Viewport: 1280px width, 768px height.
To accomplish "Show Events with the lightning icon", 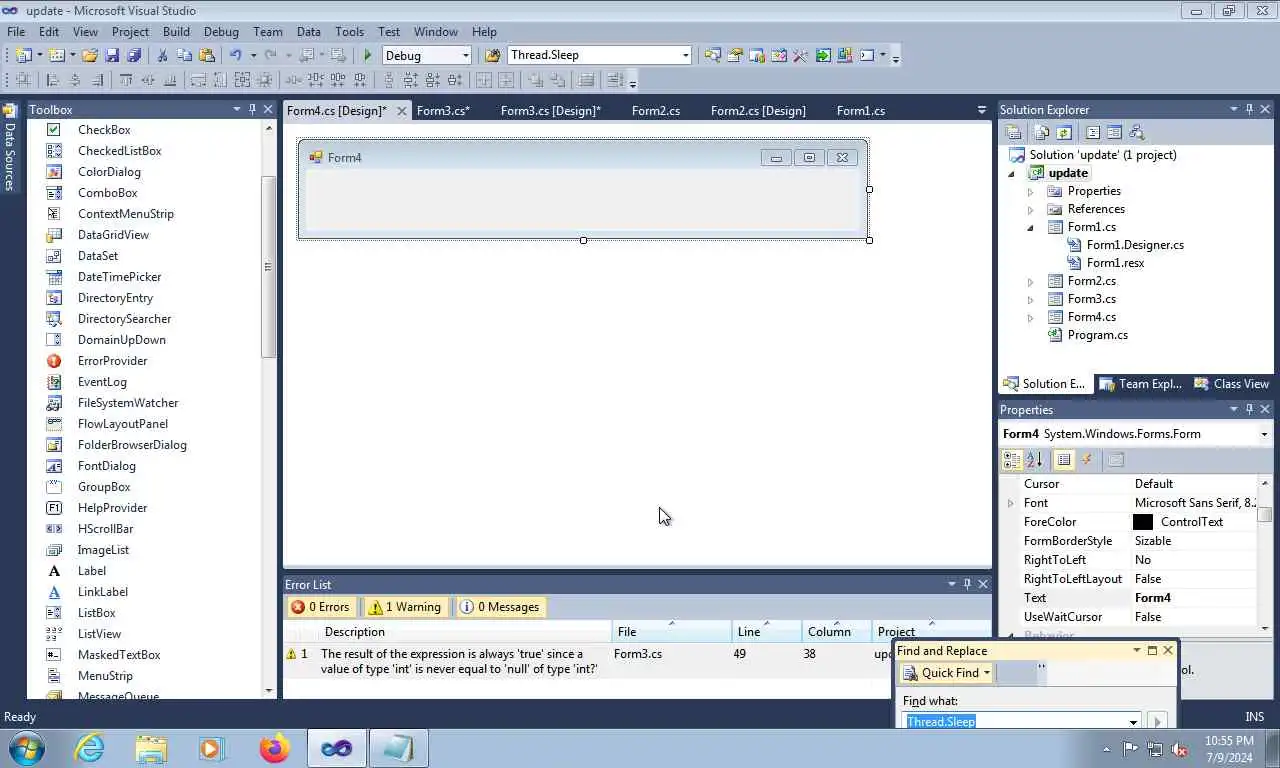I will click(x=1087, y=460).
